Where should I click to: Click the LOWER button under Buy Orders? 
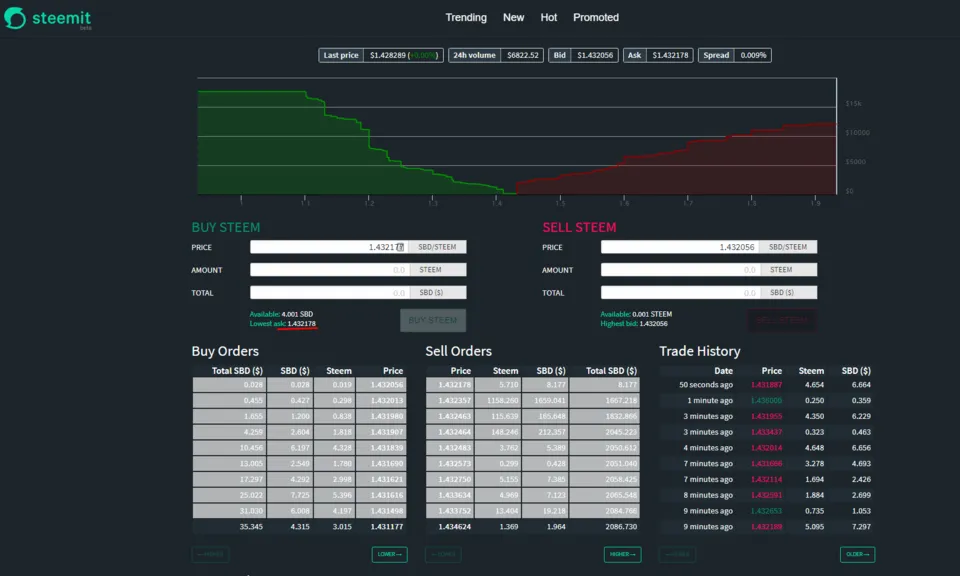click(x=389, y=555)
